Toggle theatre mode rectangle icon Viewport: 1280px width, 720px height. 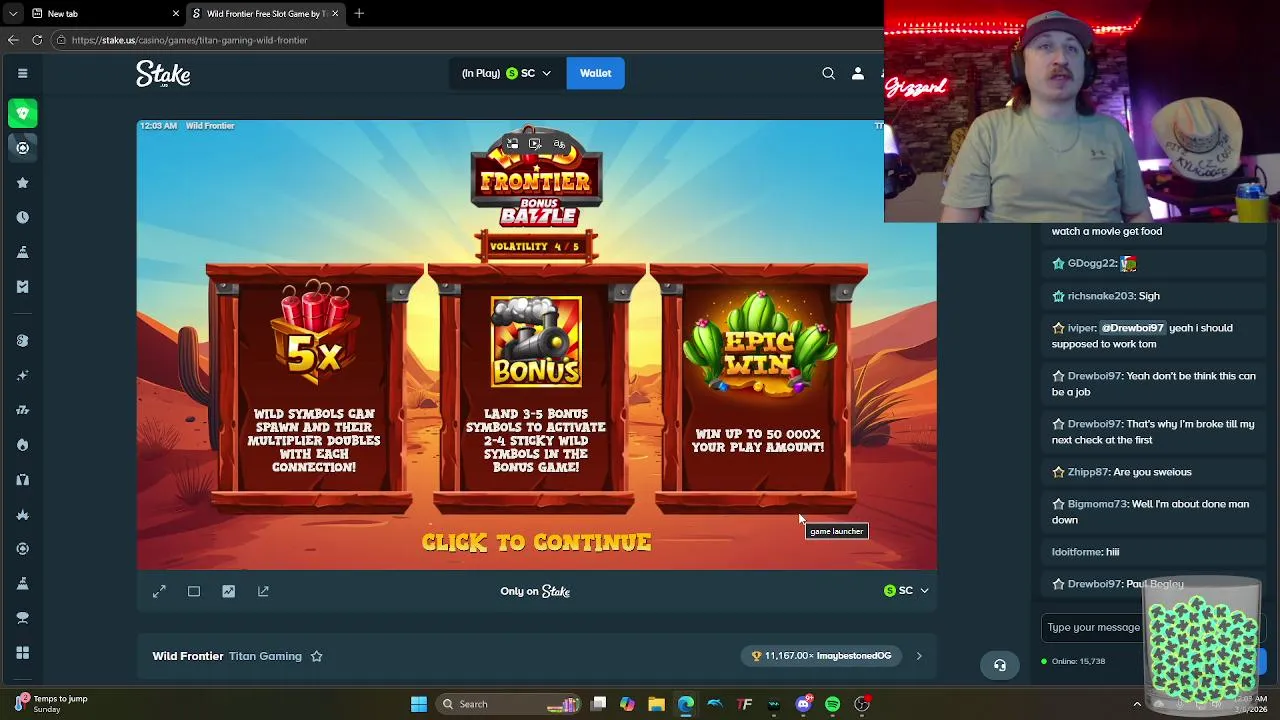194,591
